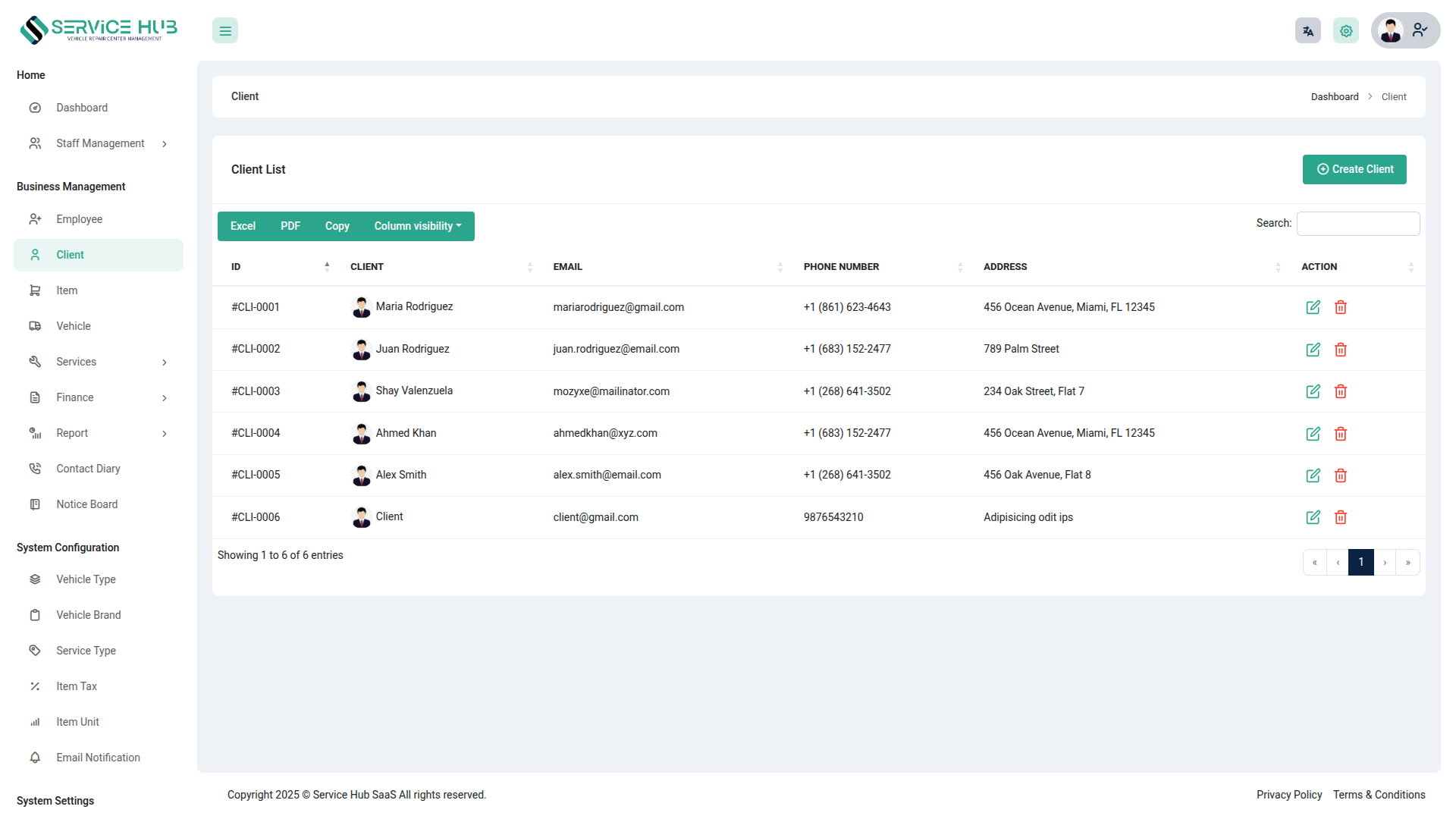Delete client Juan Rodriguez via trash icon

point(1340,350)
